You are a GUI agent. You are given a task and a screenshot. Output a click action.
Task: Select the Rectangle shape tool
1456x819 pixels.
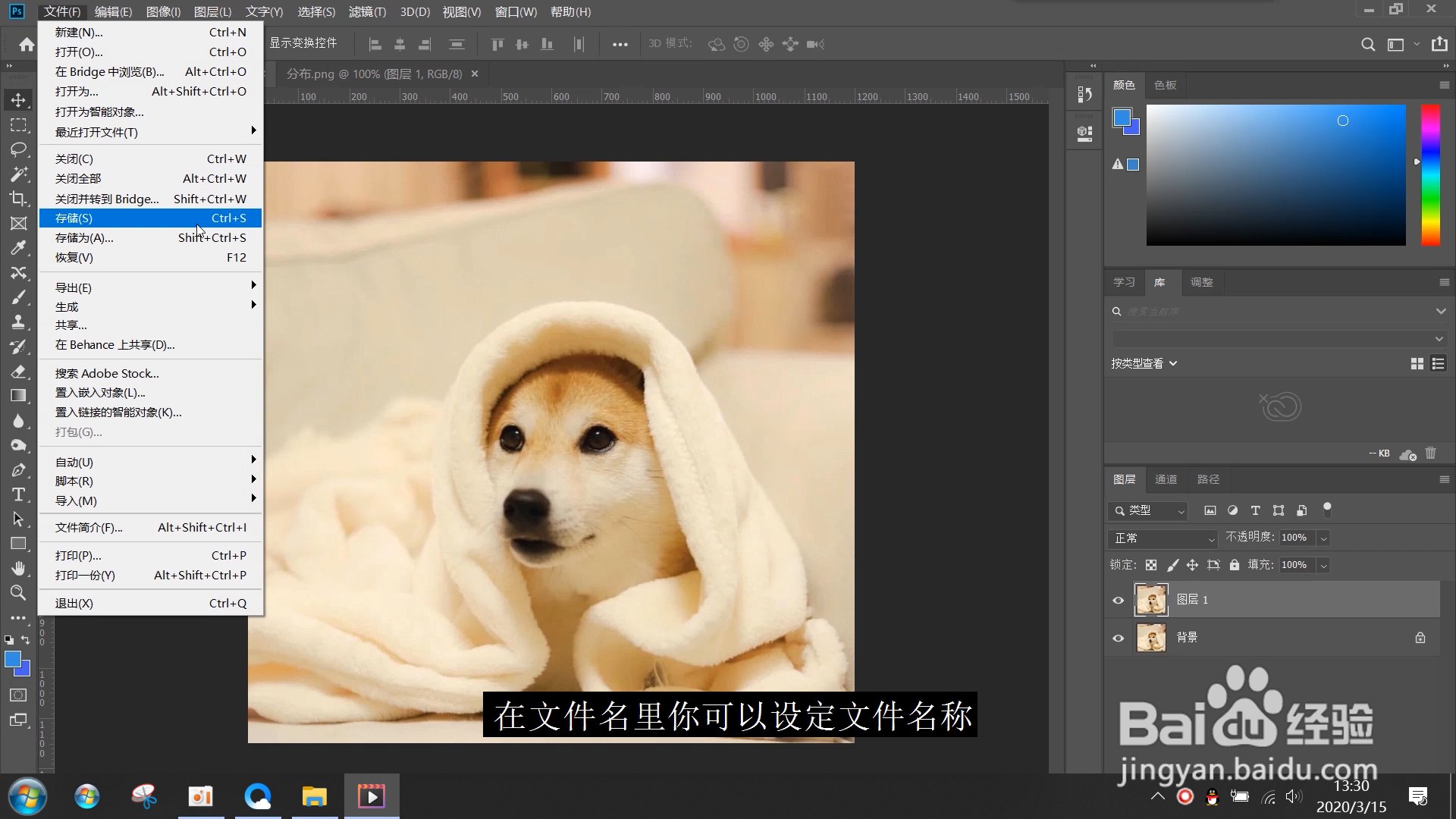click(18, 544)
